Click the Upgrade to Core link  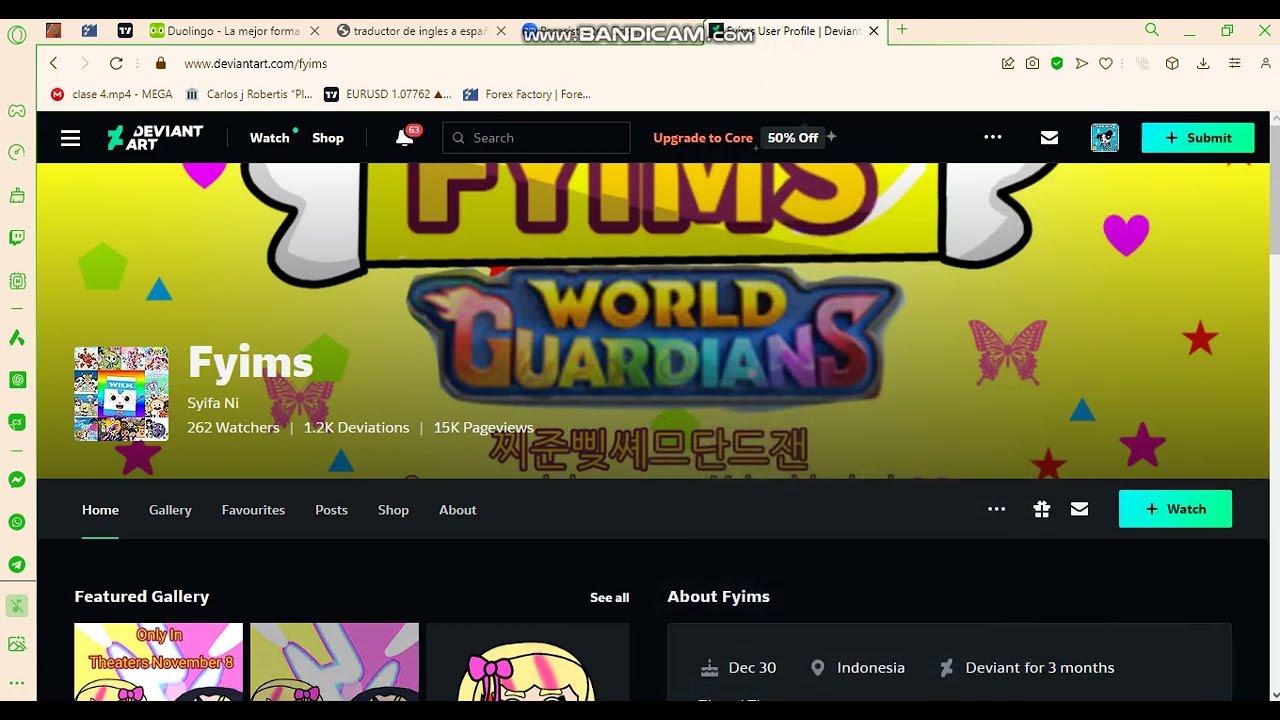tap(703, 138)
